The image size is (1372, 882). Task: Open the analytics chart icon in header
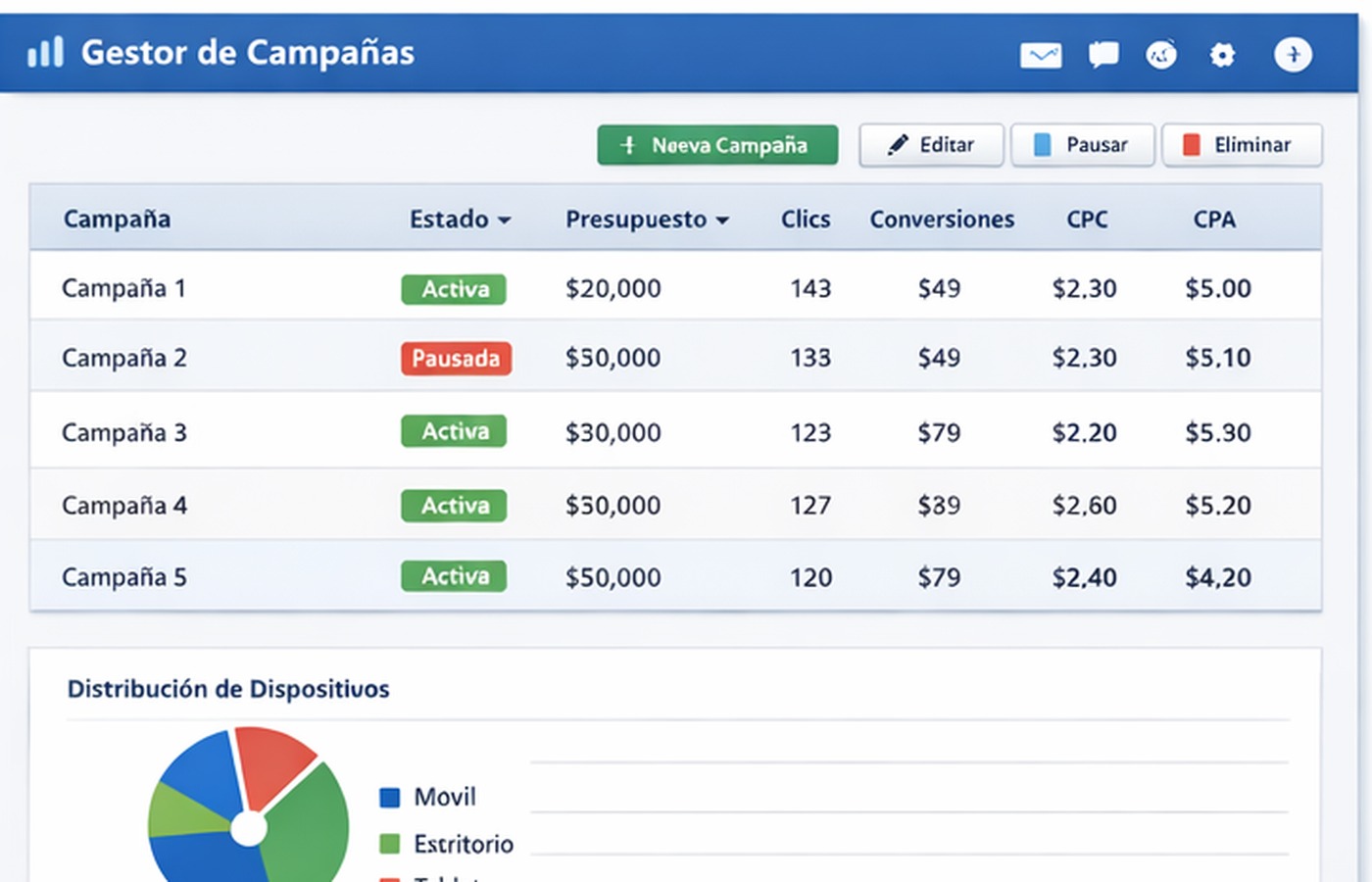(x=1041, y=55)
